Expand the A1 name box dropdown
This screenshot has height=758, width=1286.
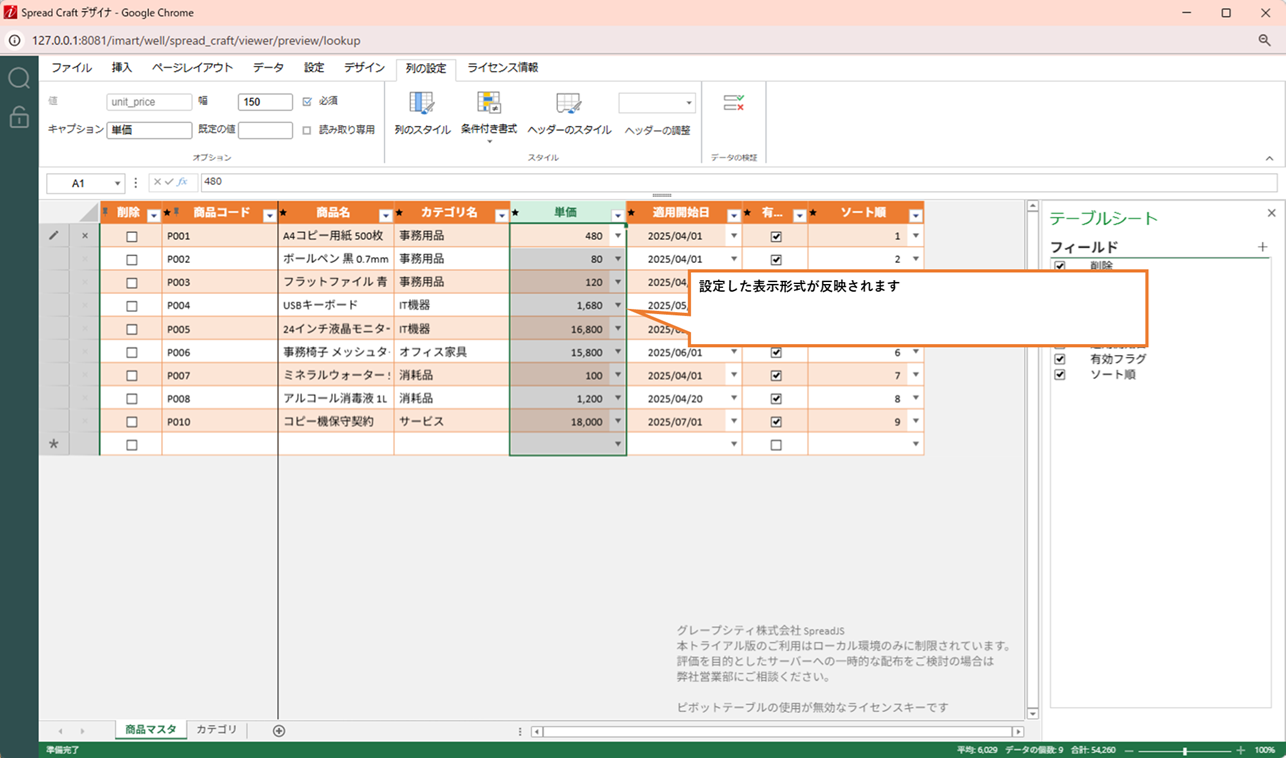pyautogui.click(x=118, y=183)
